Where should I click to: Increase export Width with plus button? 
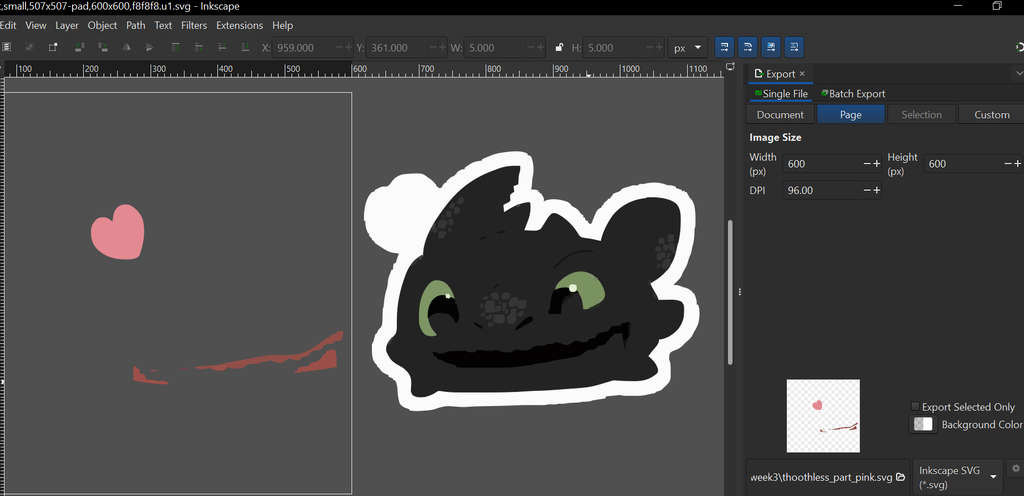point(877,164)
